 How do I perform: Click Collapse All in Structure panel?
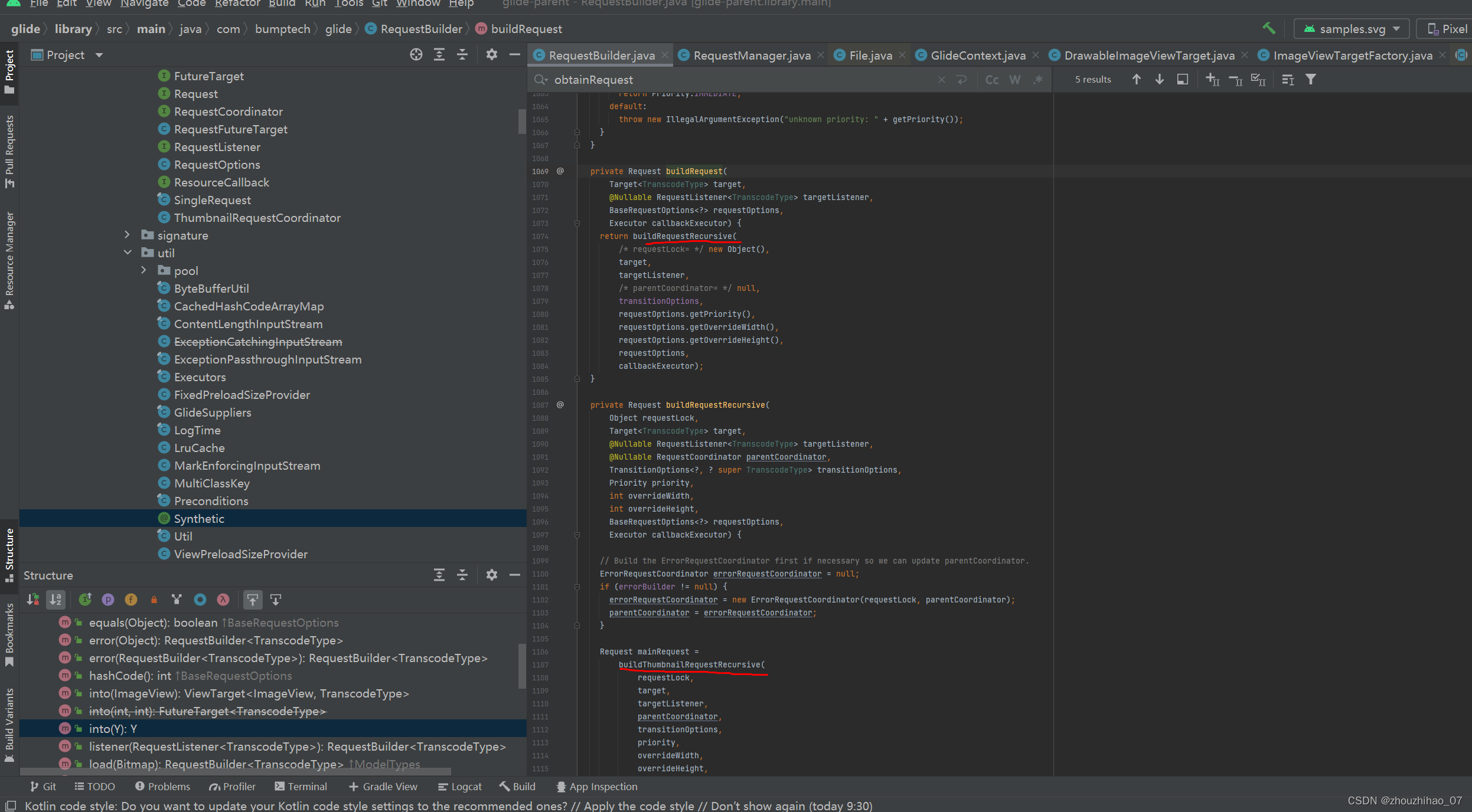pyautogui.click(x=462, y=575)
